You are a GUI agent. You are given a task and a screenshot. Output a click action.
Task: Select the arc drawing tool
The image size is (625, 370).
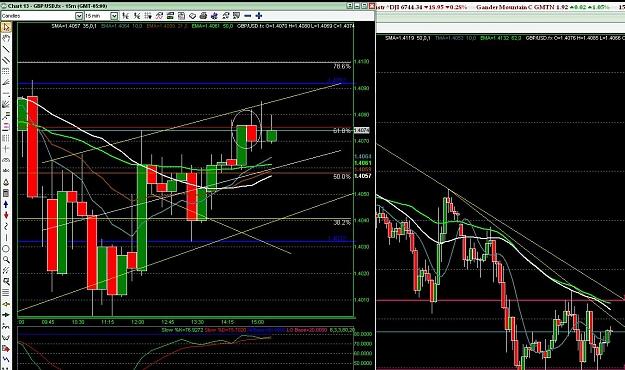click(x=6, y=160)
